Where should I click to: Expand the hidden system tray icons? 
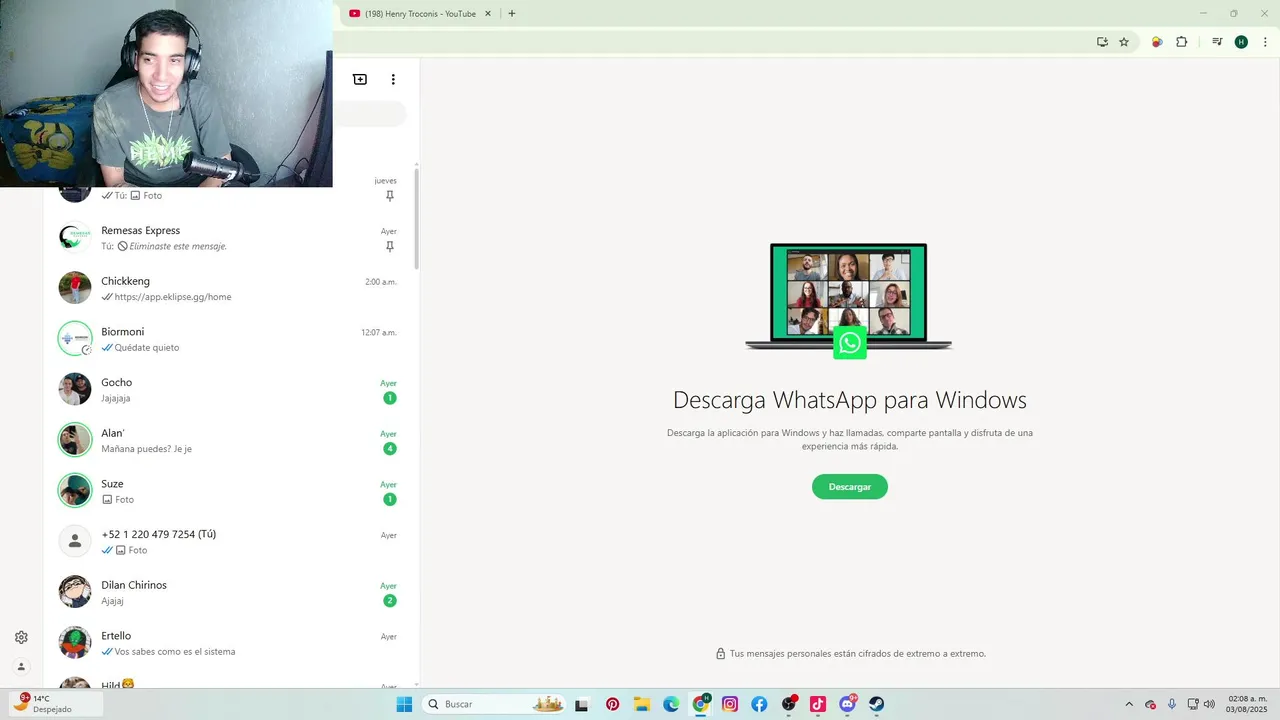pos(1130,704)
